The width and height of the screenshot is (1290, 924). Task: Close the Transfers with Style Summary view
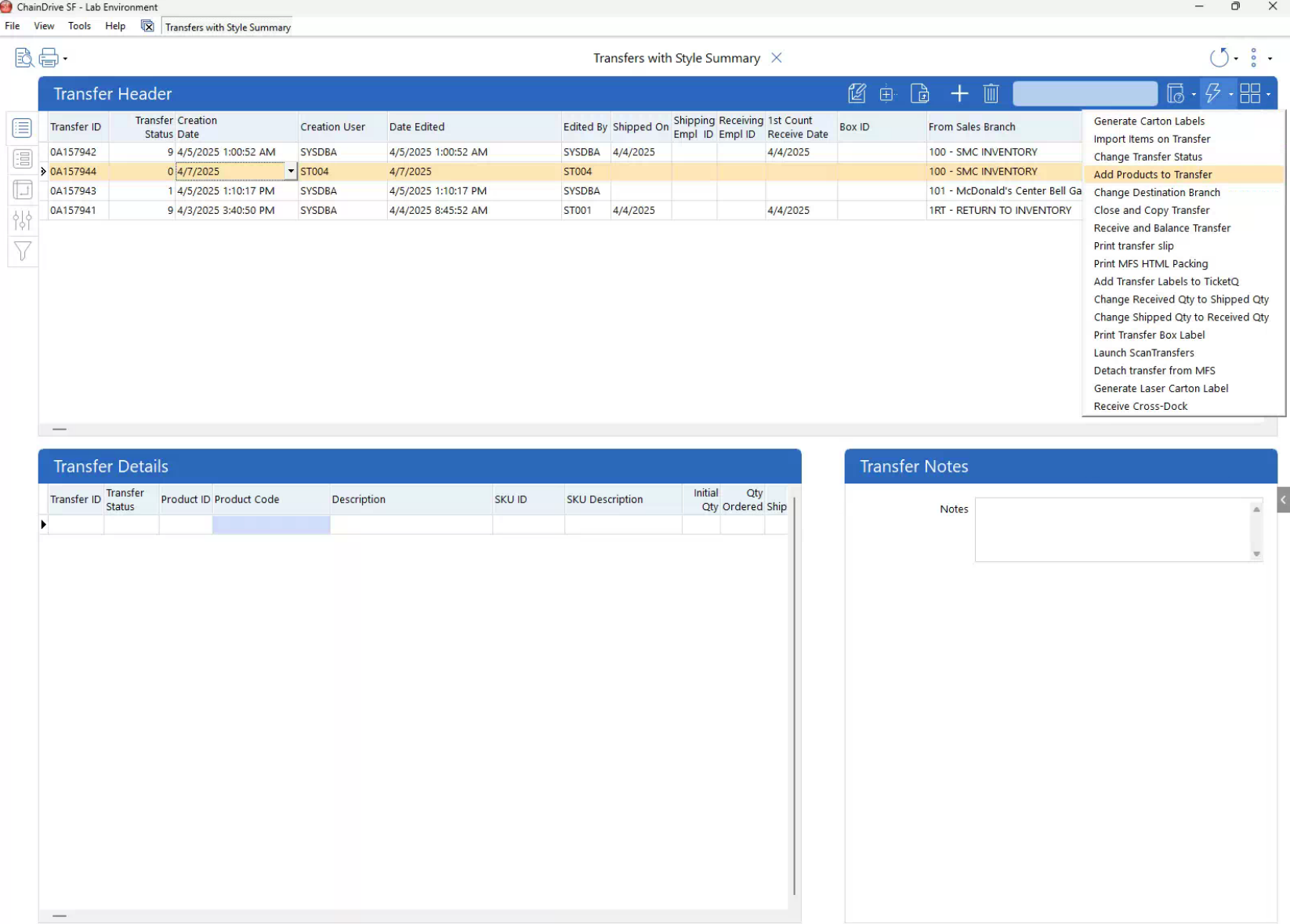click(x=776, y=58)
